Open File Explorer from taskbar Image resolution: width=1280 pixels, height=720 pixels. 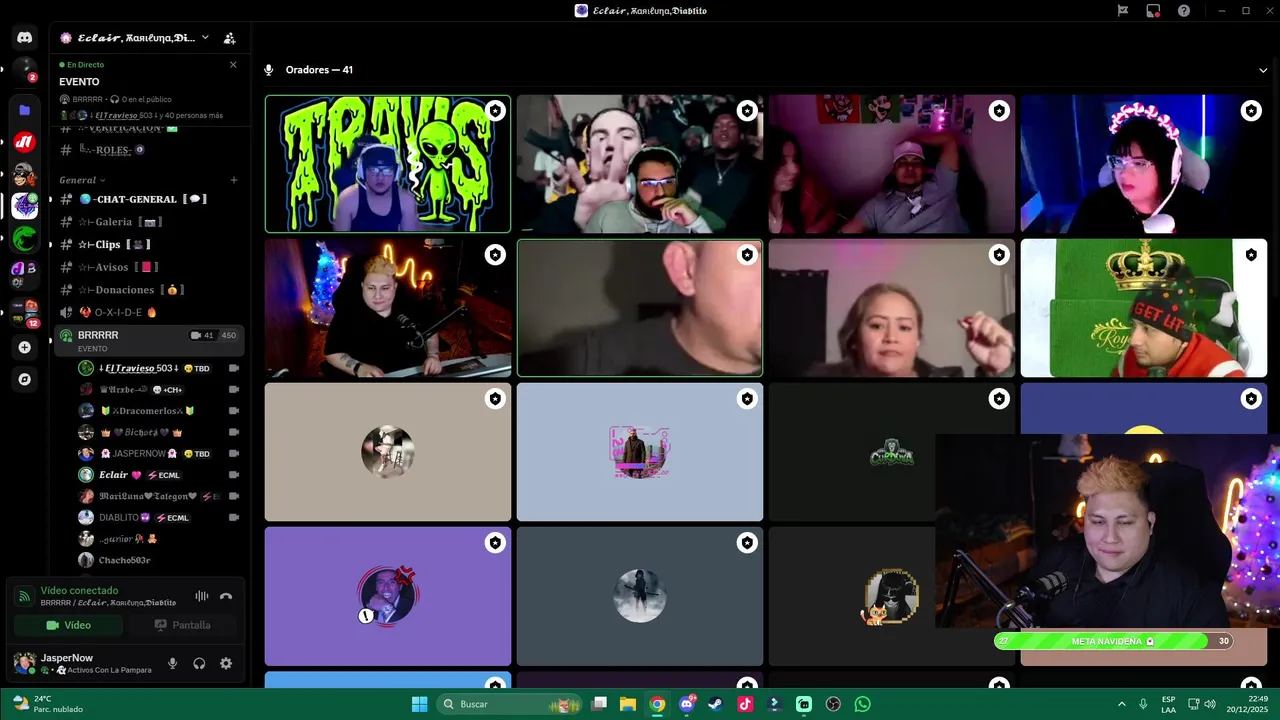pos(628,704)
